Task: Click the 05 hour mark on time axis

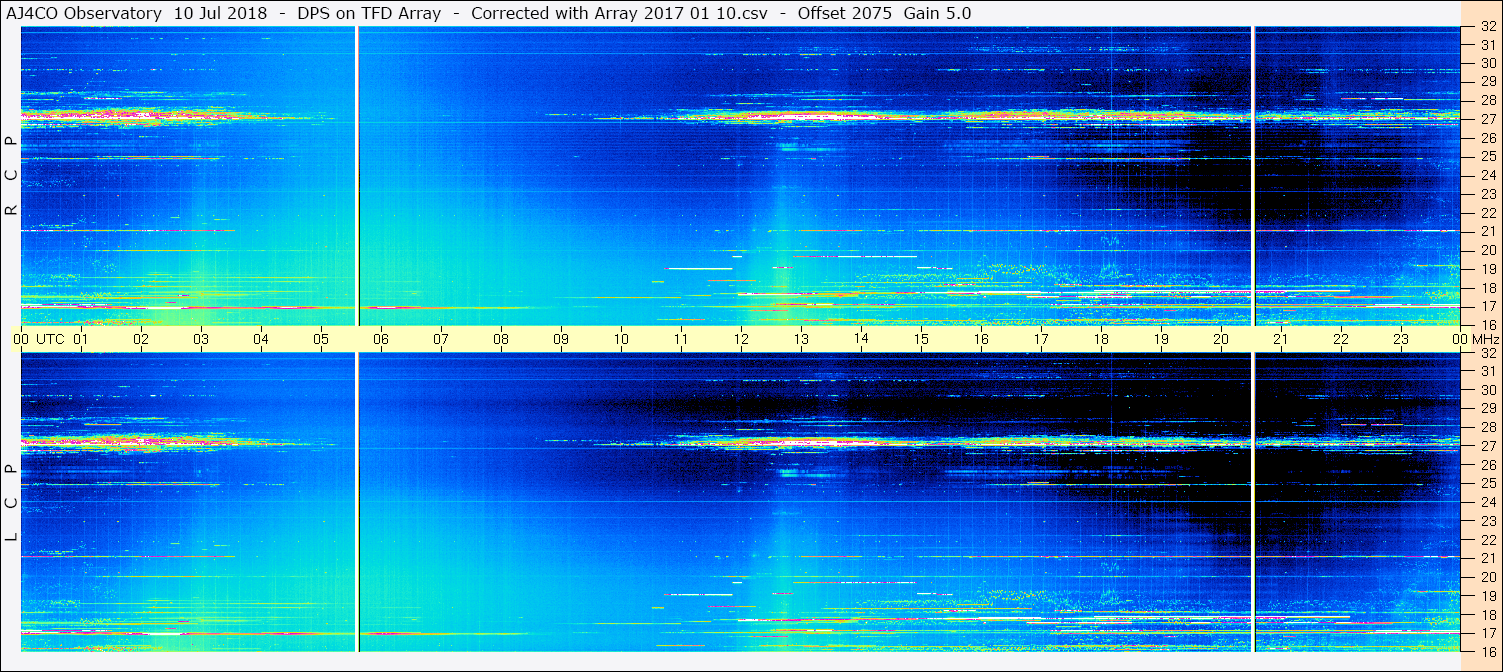Action: point(321,339)
